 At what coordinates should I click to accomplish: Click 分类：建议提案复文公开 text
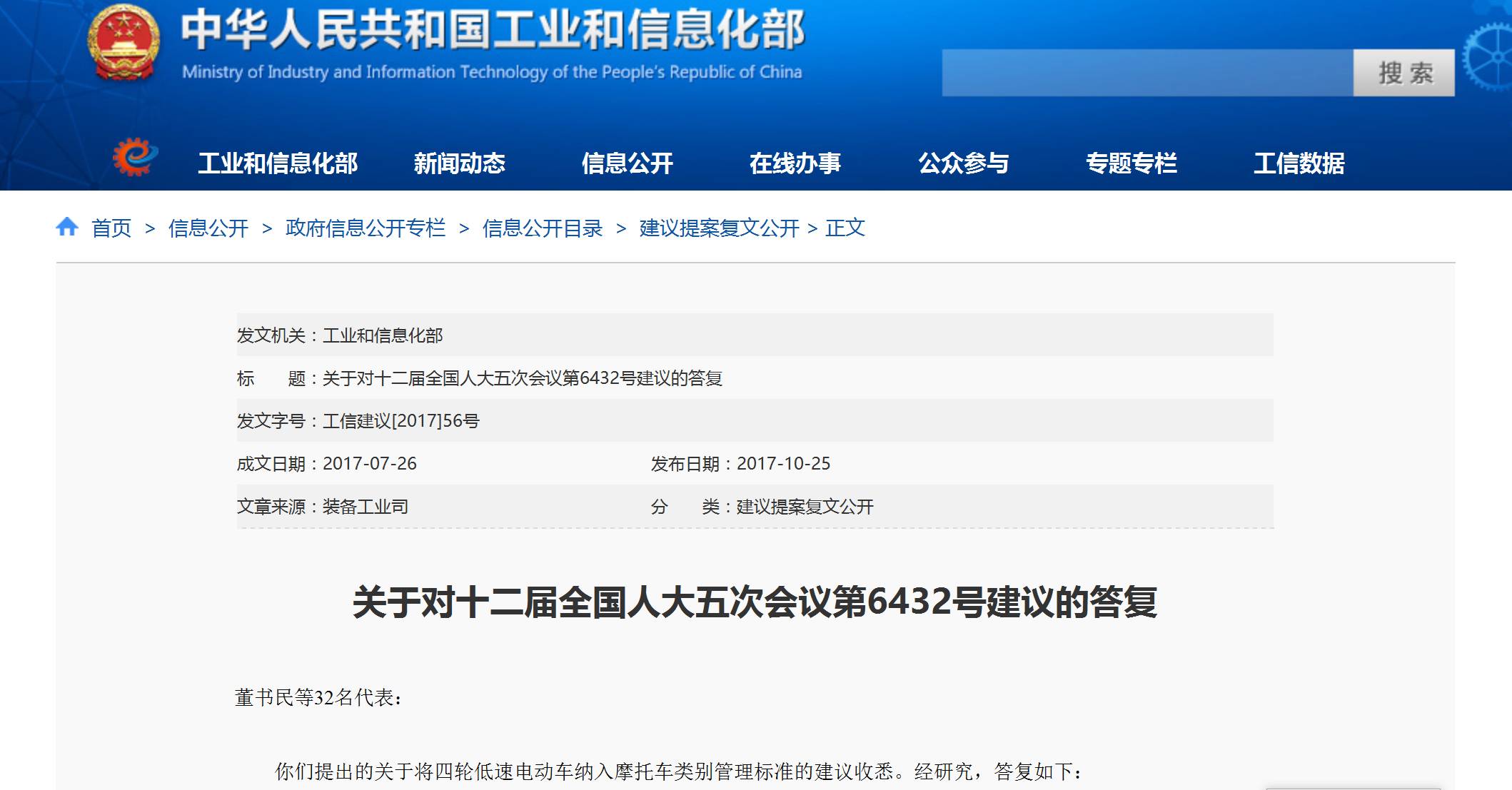tap(762, 506)
